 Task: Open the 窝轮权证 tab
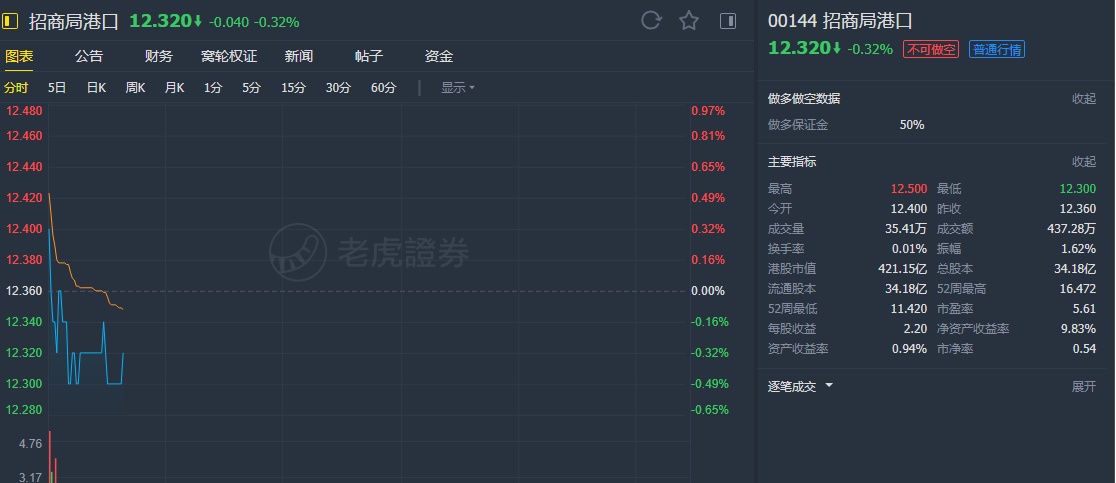click(x=229, y=57)
